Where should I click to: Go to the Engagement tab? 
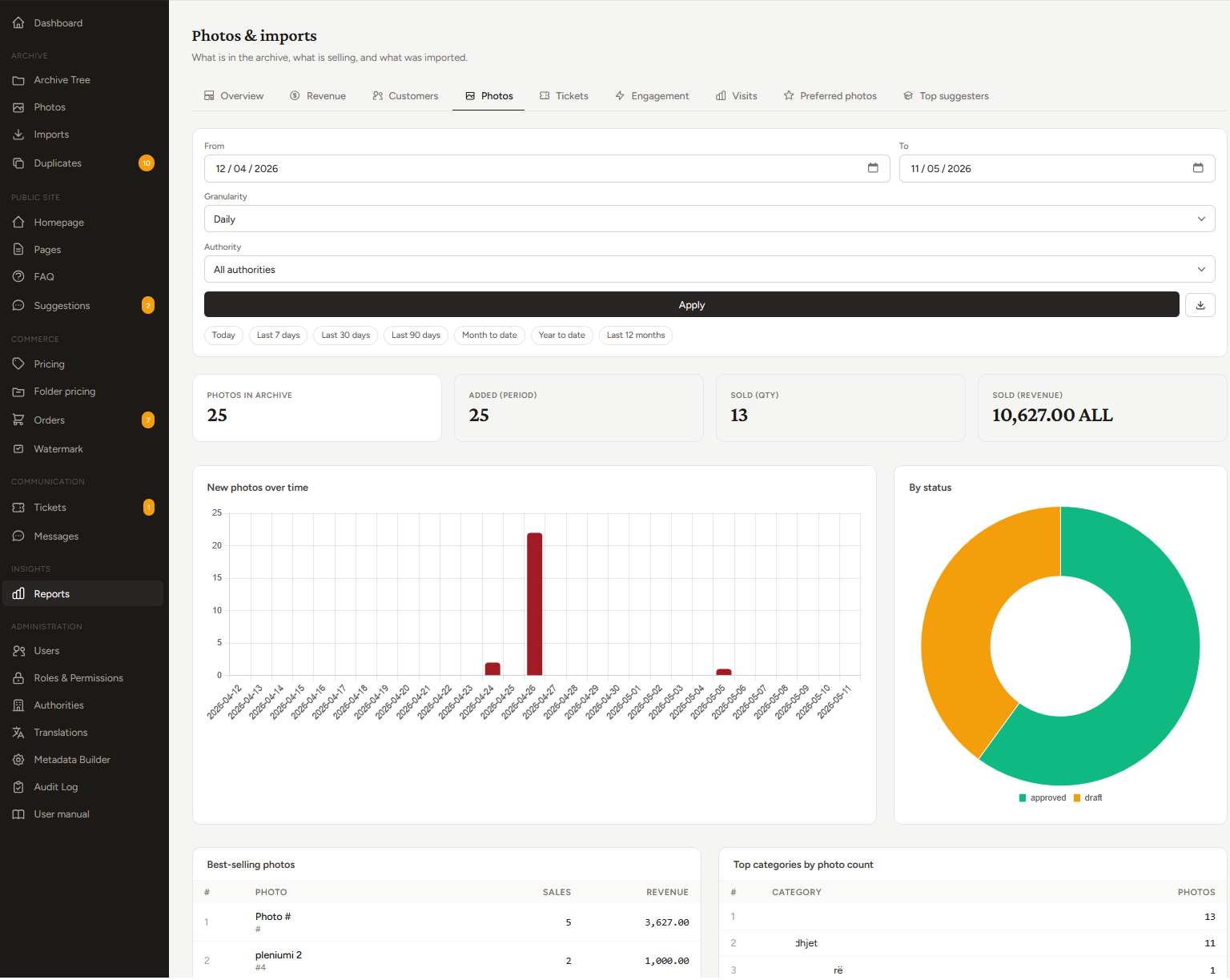click(652, 96)
